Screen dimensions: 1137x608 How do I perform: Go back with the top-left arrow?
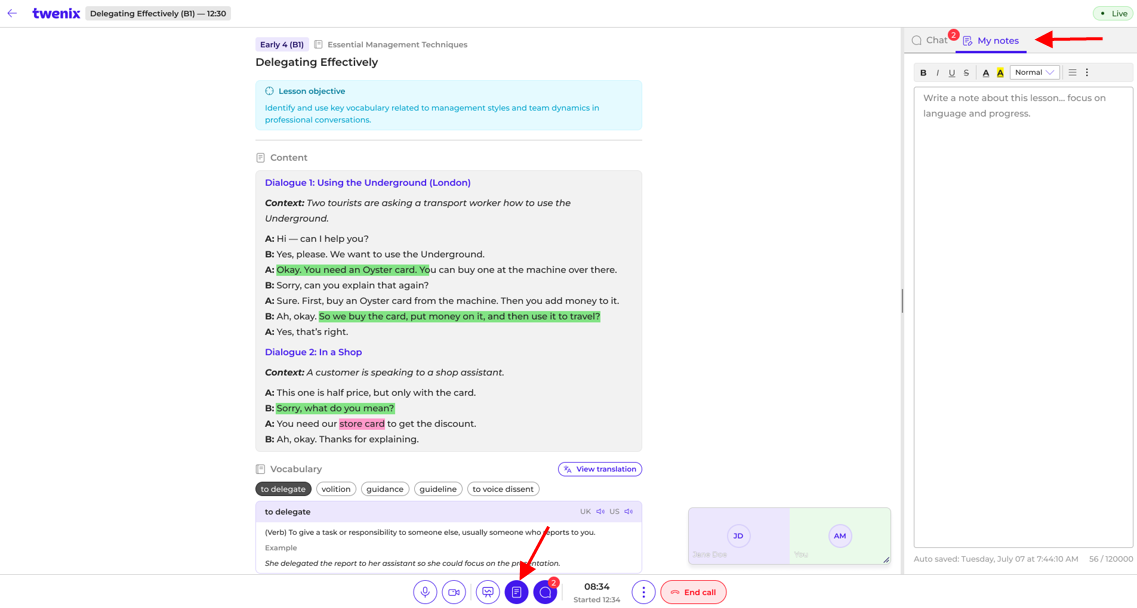click(12, 13)
